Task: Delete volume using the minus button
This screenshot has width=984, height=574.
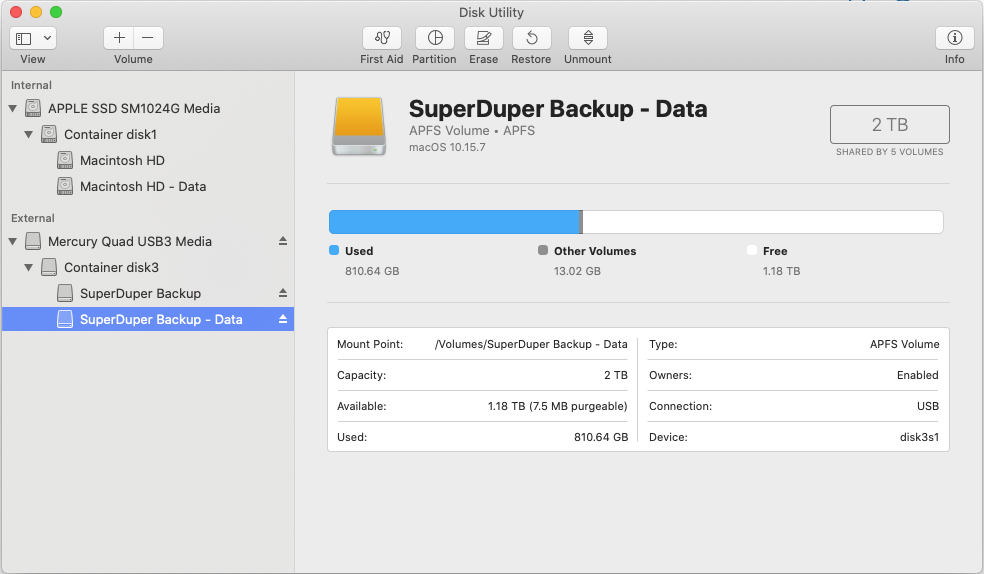Action: pos(148,38)
